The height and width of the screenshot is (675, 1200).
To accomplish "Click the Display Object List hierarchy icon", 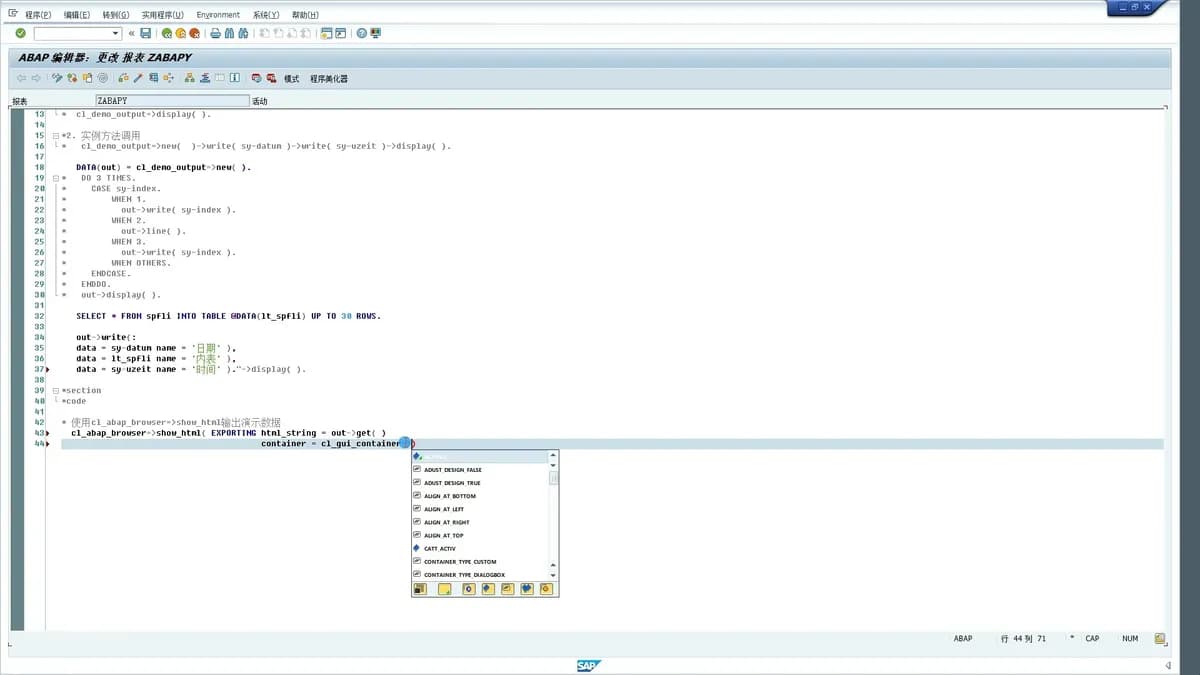I will click(189, 78).
